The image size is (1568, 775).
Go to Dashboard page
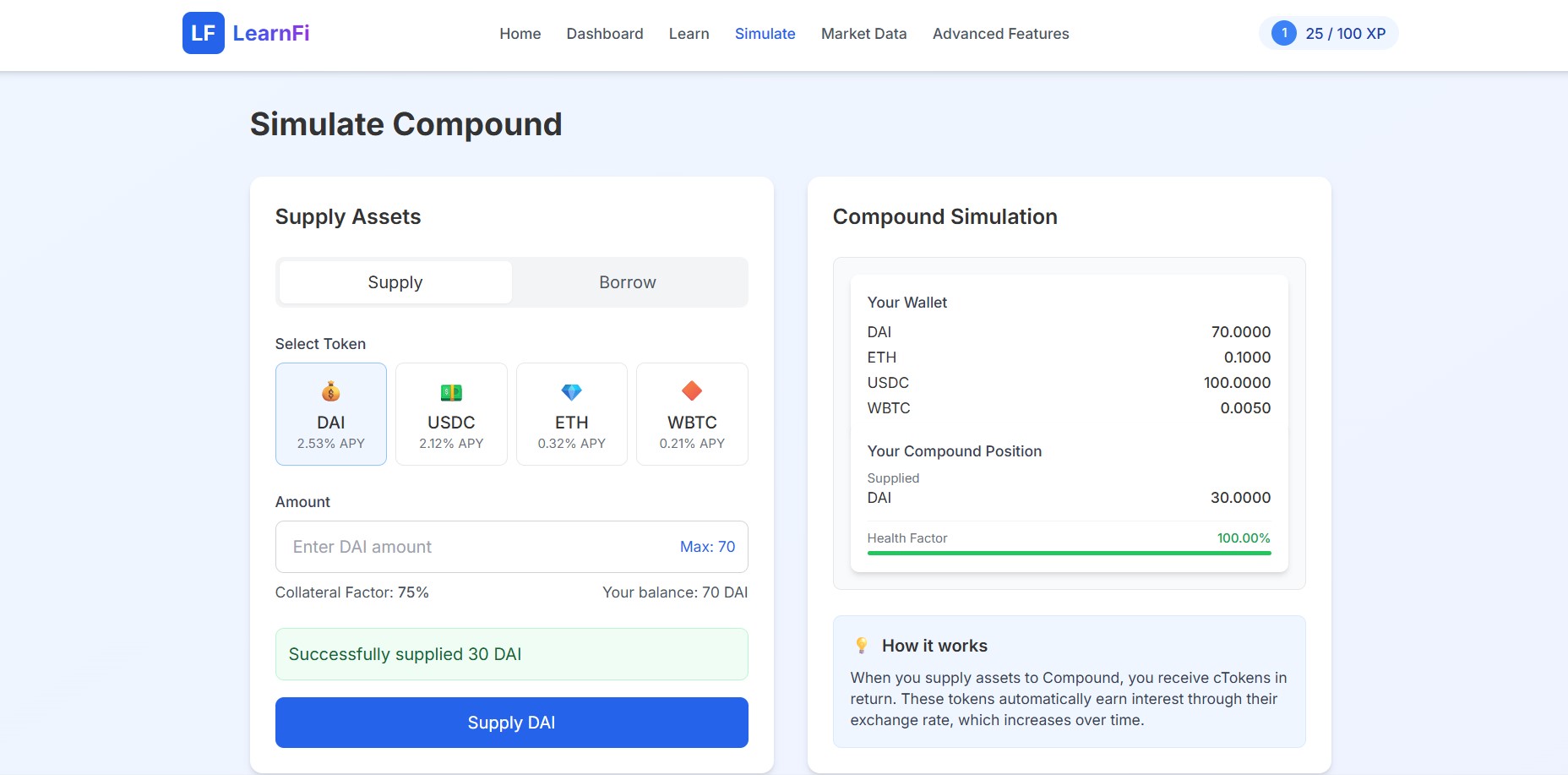(605, 34)
